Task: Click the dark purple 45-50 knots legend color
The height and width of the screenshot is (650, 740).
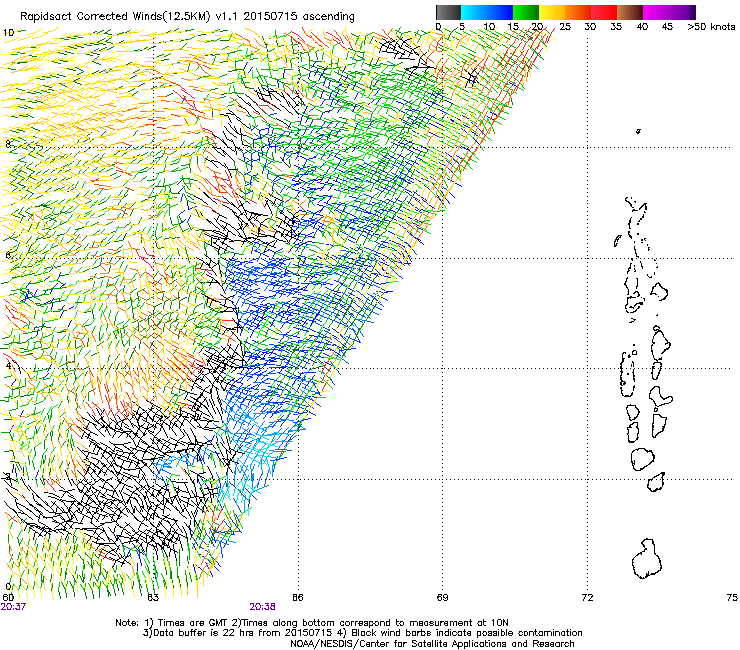Action: pos(682,12)
